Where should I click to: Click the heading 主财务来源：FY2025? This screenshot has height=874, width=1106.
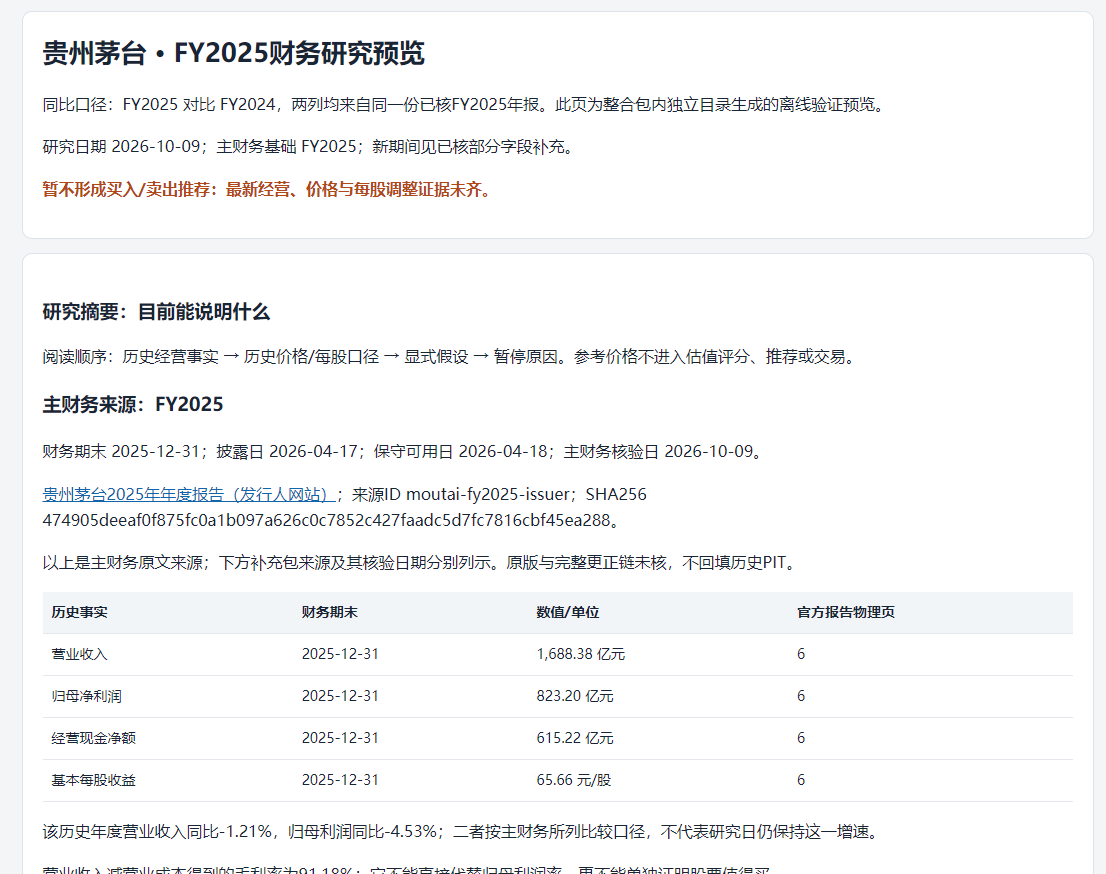click(x=133, y=405)
